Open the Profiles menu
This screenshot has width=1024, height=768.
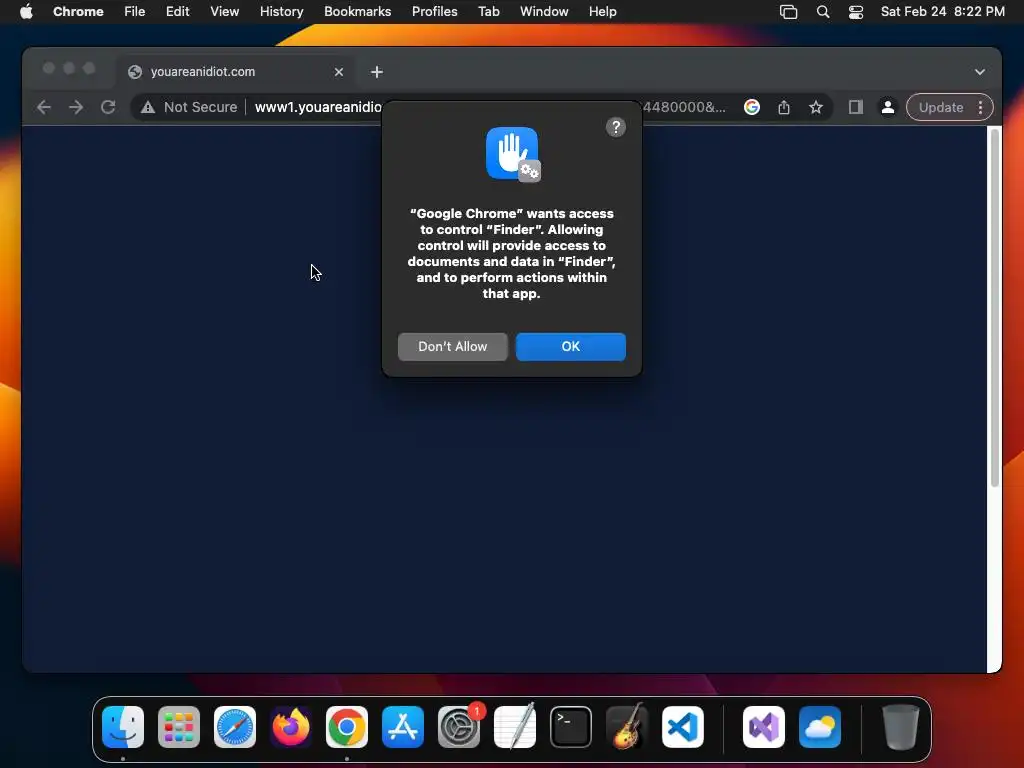[x=434, y=12]
